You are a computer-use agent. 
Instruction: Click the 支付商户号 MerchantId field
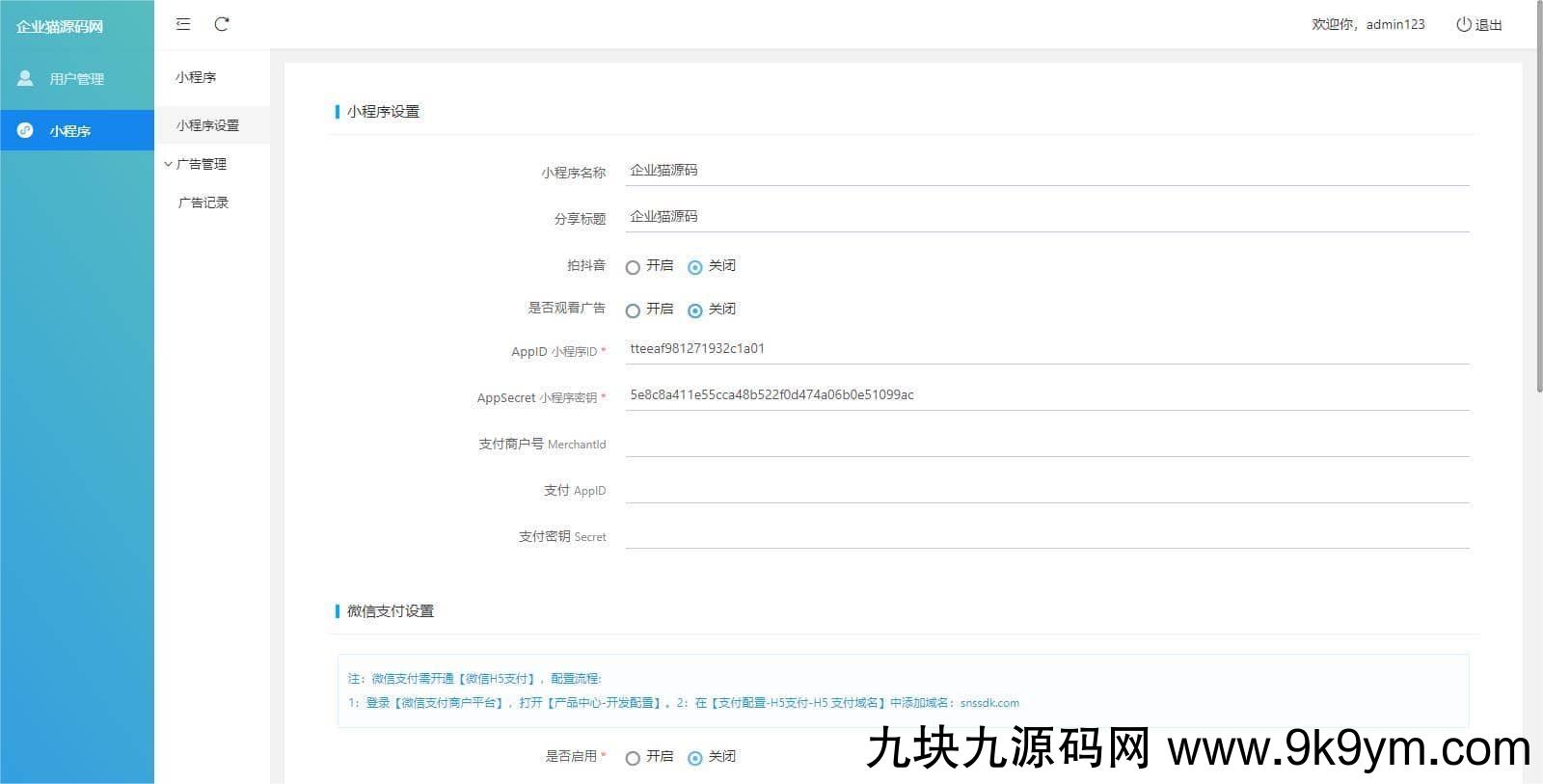pos(1046,443)
